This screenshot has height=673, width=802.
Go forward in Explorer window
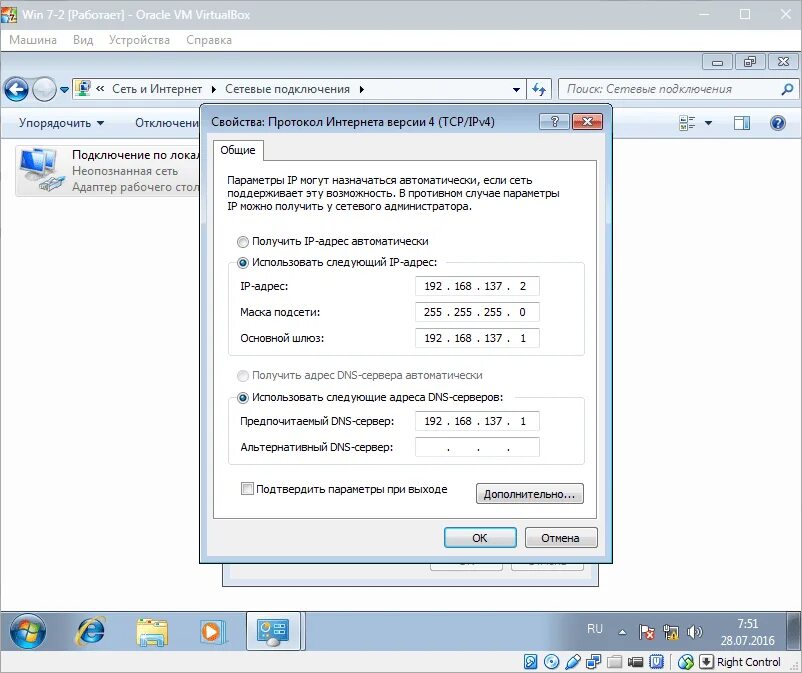point(44,89)
